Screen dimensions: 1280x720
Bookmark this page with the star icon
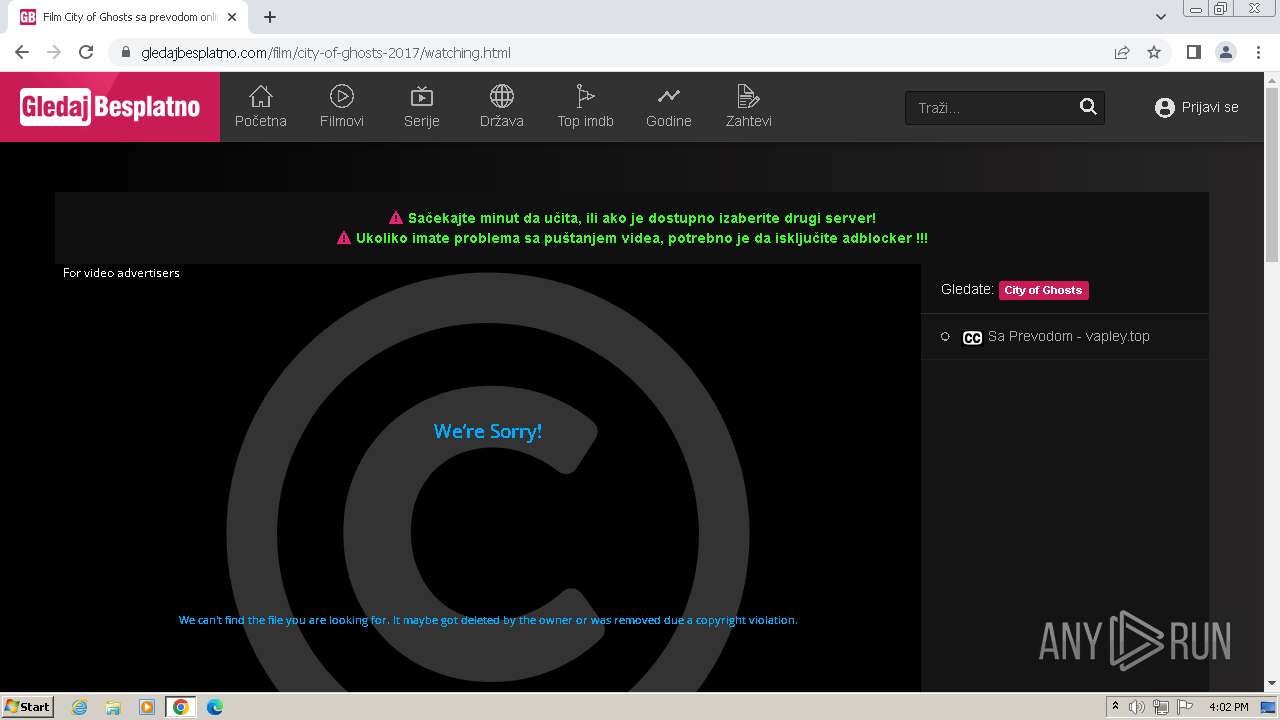1154,53
